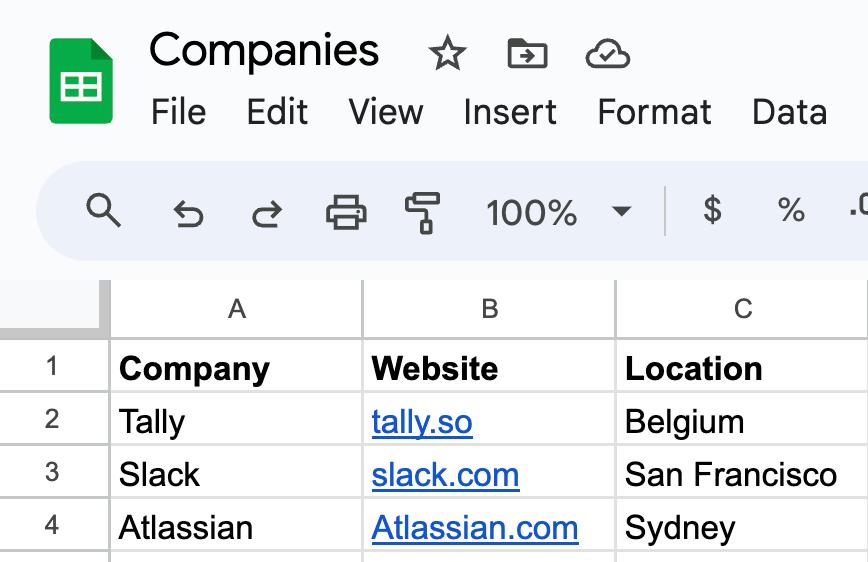Click the Google Sheets home icon

[81, 81]
